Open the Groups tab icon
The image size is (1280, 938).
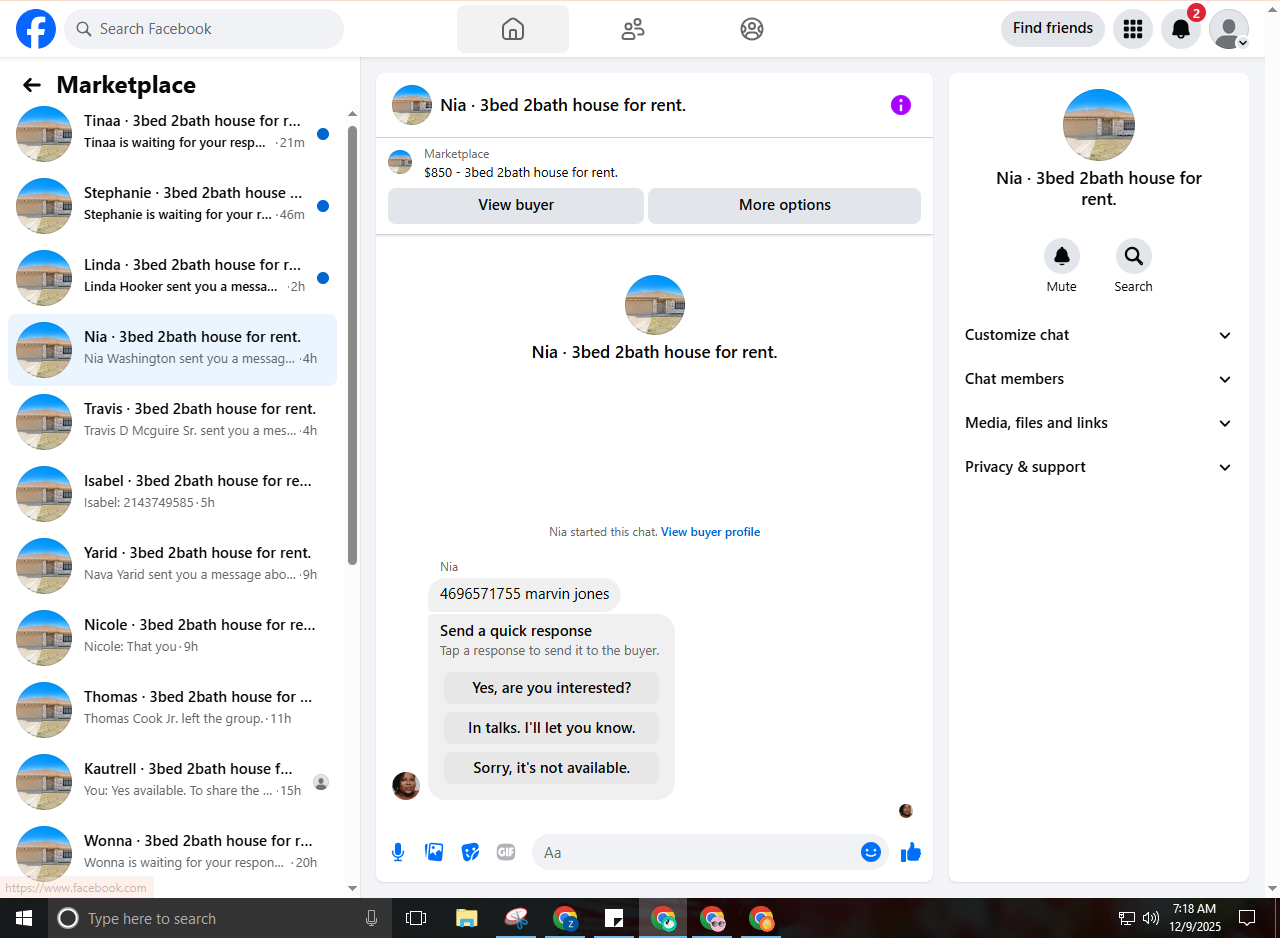[752, 29]
